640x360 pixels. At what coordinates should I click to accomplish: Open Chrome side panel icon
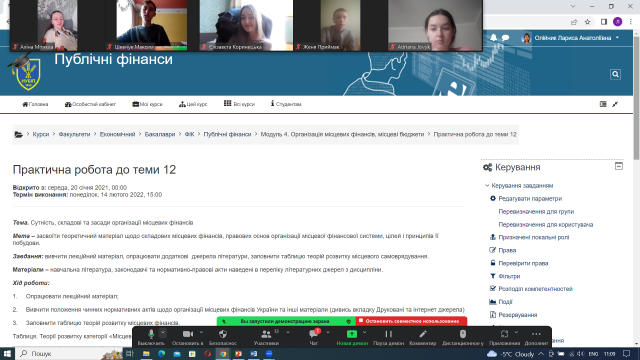604,22
